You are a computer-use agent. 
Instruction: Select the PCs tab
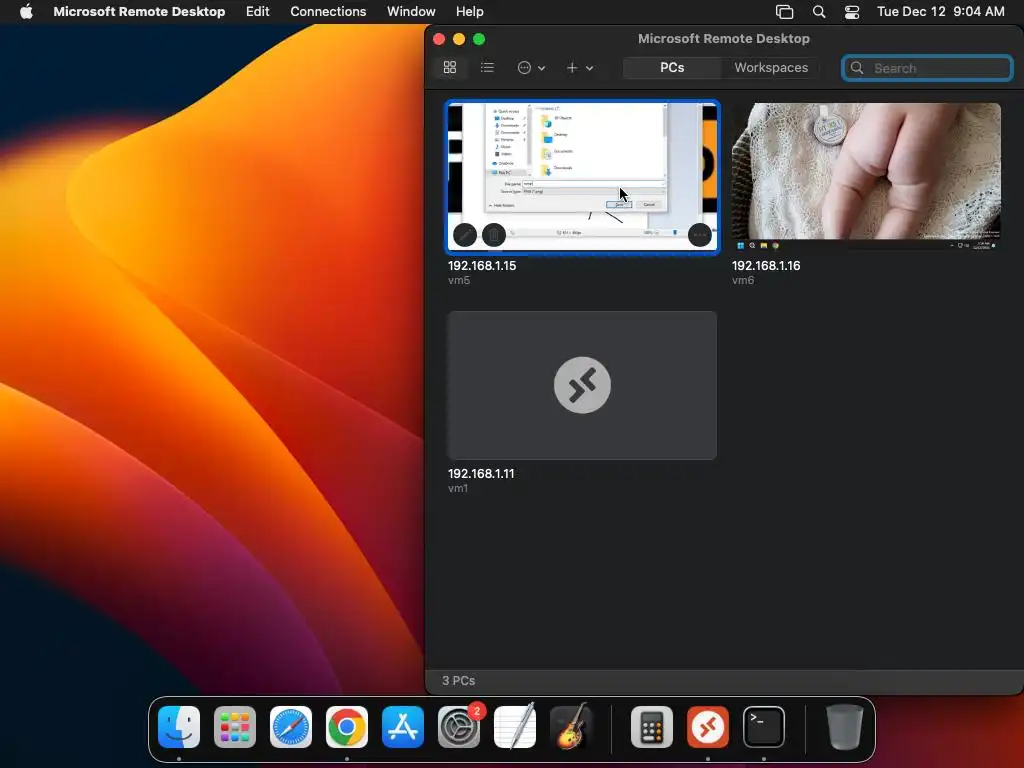(672, 68)
